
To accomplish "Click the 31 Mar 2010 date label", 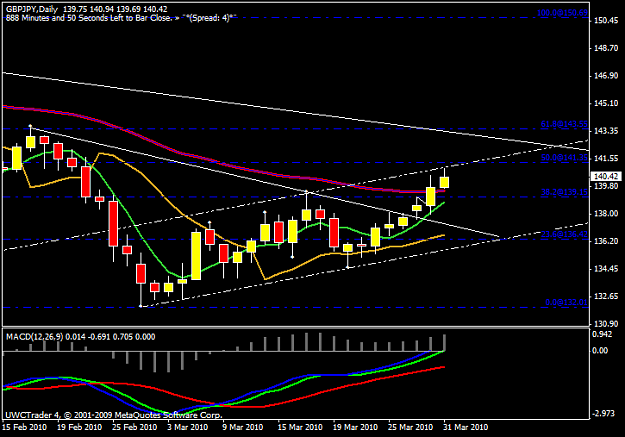I will click(x=465, y=427).
